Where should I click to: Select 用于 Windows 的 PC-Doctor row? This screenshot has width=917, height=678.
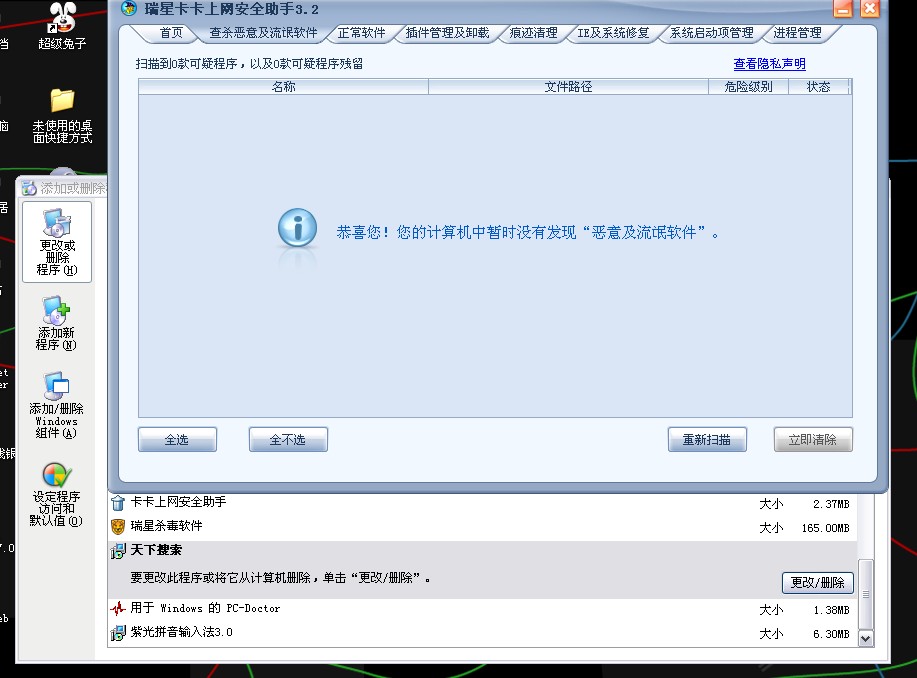482,609
